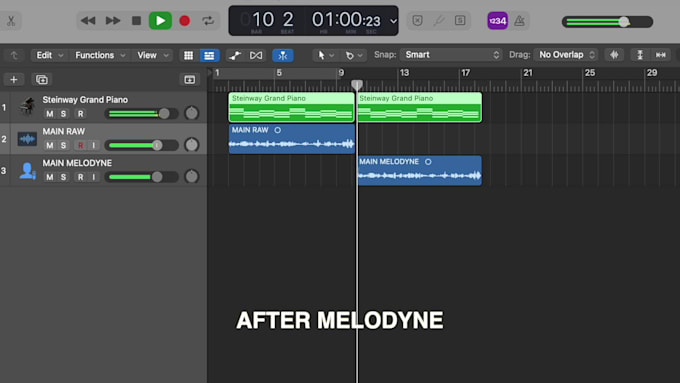Adjust the master volume slider

click(x=607, y=22)
